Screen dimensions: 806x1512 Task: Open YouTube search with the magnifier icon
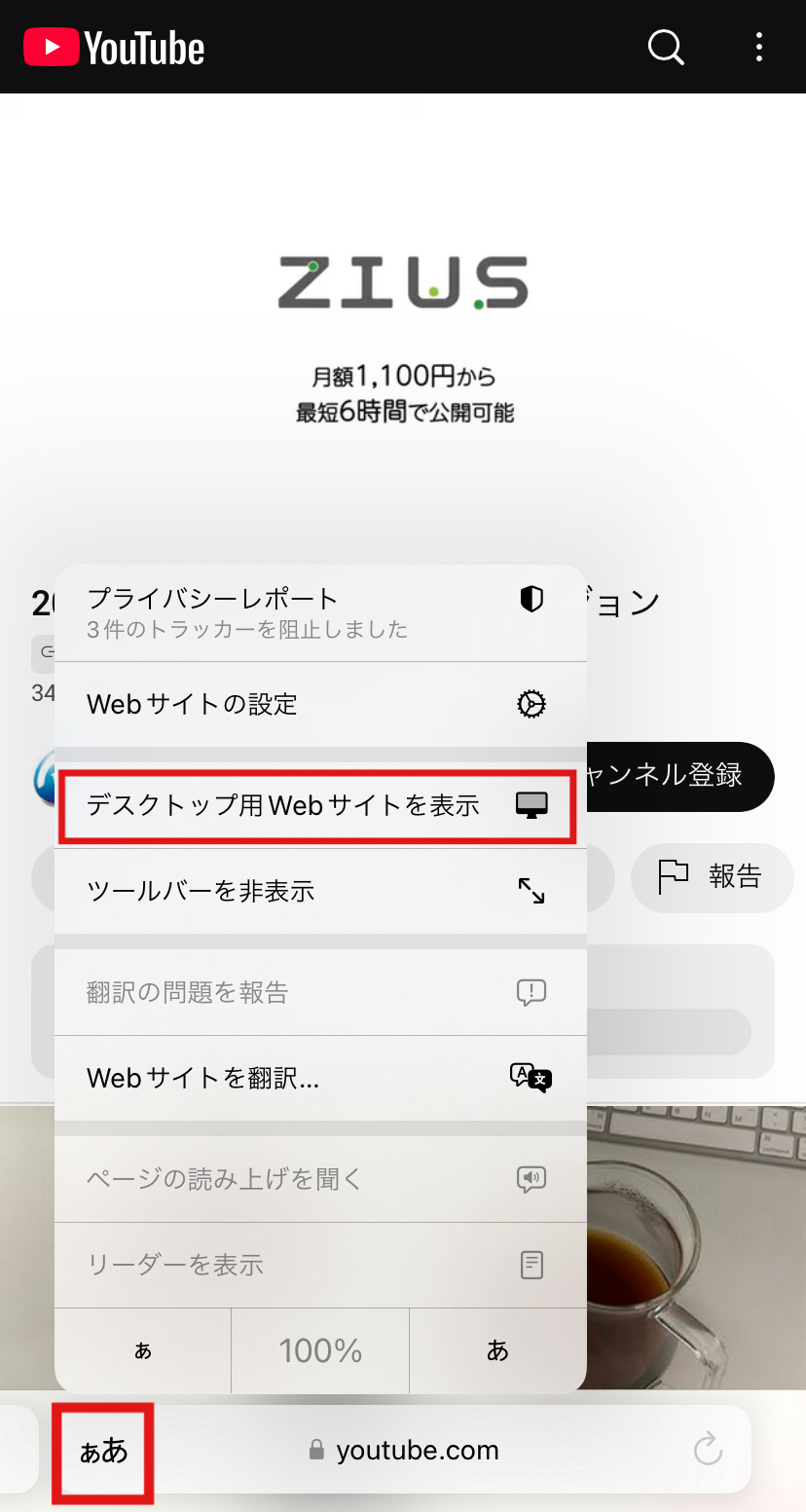[x=666, y=47]
